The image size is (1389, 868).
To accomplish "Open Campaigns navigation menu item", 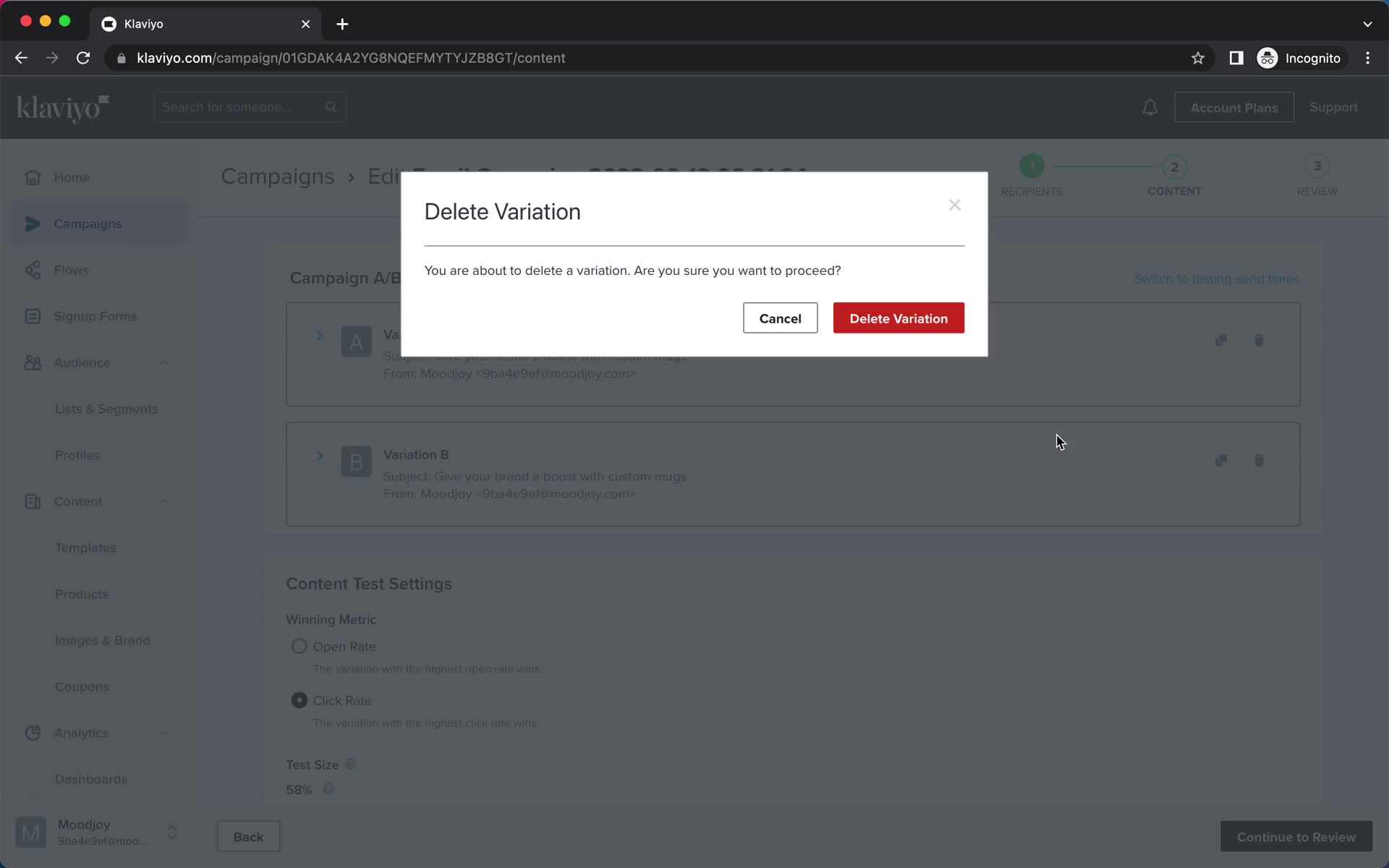I will (87, 224).
